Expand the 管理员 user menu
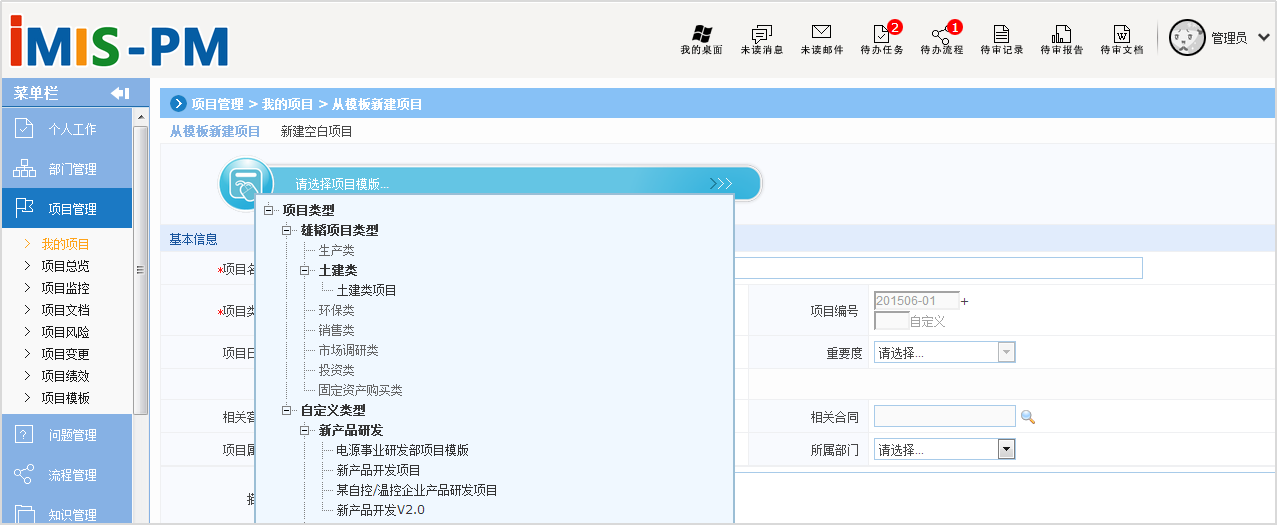 1263,38
